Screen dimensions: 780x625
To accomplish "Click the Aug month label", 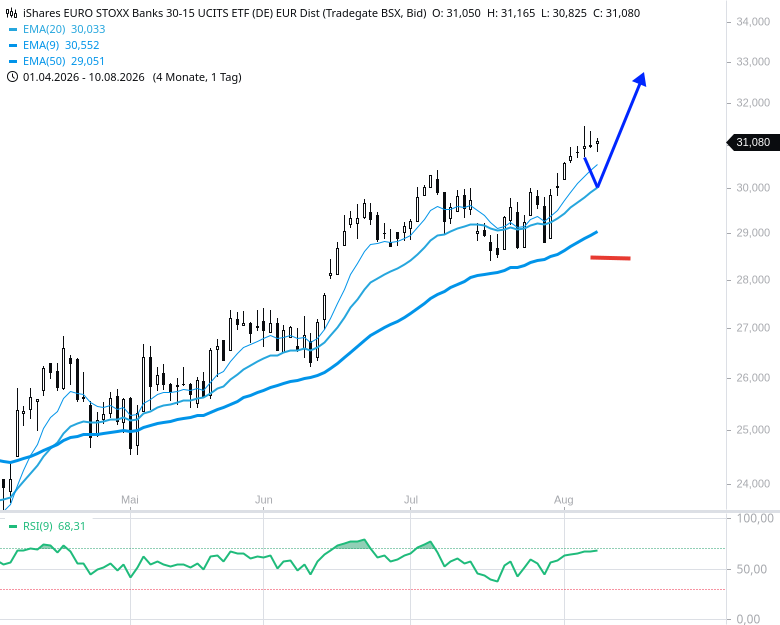I will coord(564,500).
